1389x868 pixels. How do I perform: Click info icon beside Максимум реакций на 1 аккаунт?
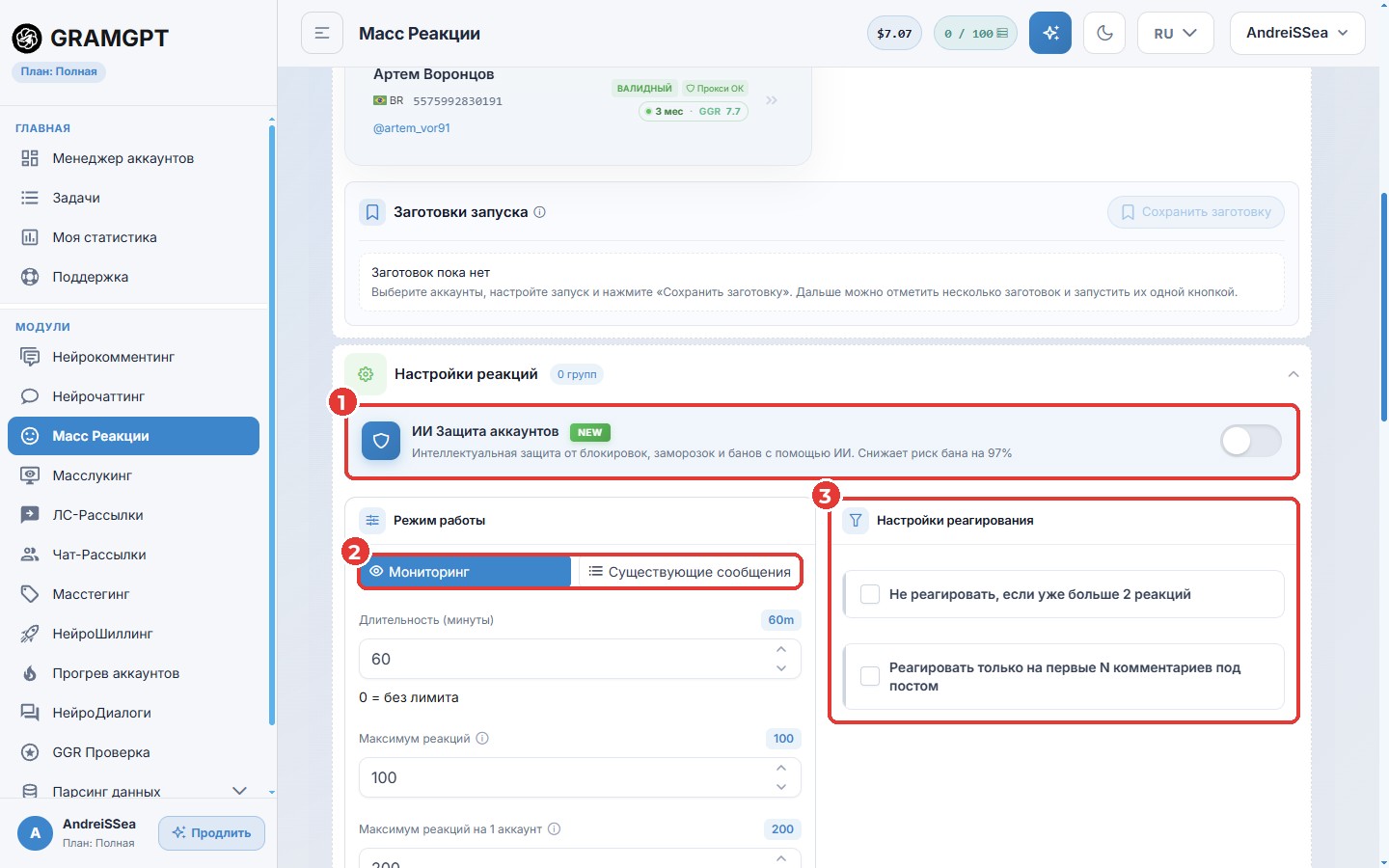point(555,829)
